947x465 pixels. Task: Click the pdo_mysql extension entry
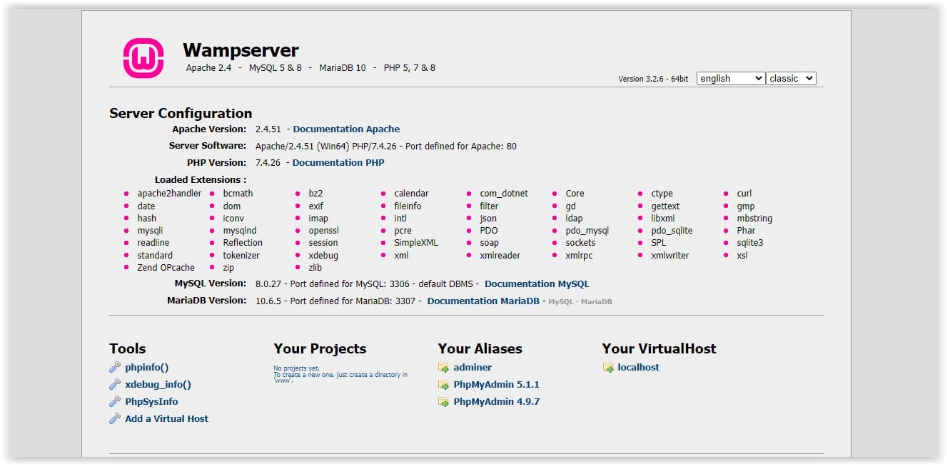click(587, 231)
